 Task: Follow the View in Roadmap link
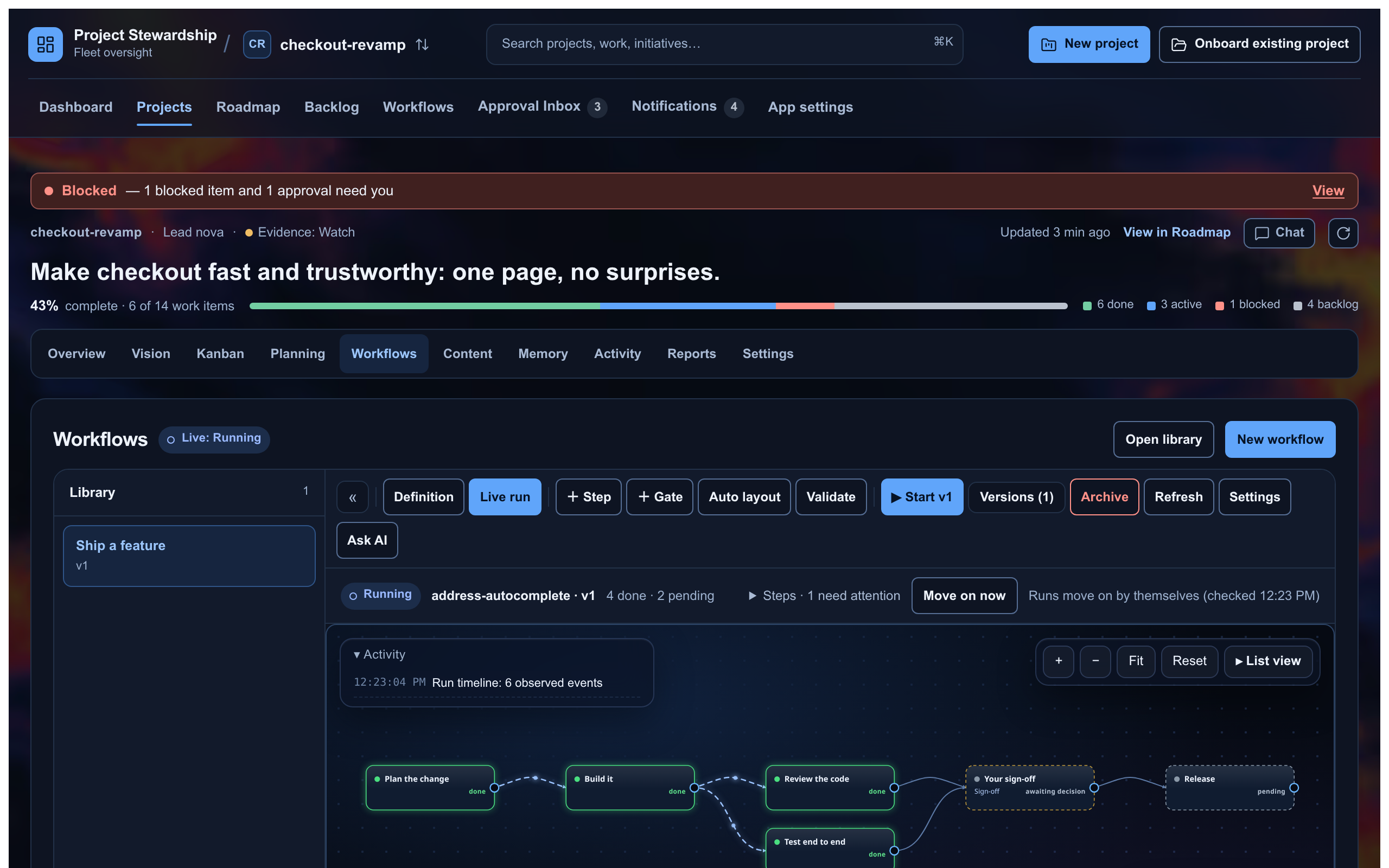pyautogui.click(x=1176, y=232)
